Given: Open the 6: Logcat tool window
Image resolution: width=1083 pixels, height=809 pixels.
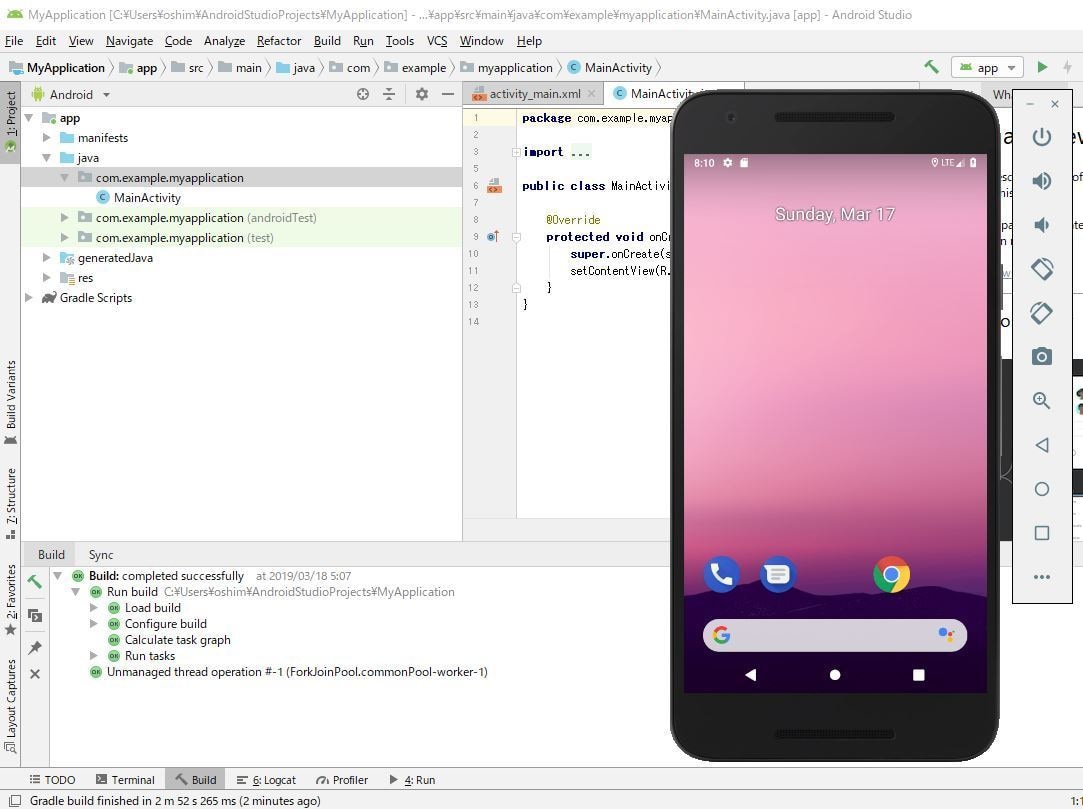Looking at the screenshot, I should [267, 780].
